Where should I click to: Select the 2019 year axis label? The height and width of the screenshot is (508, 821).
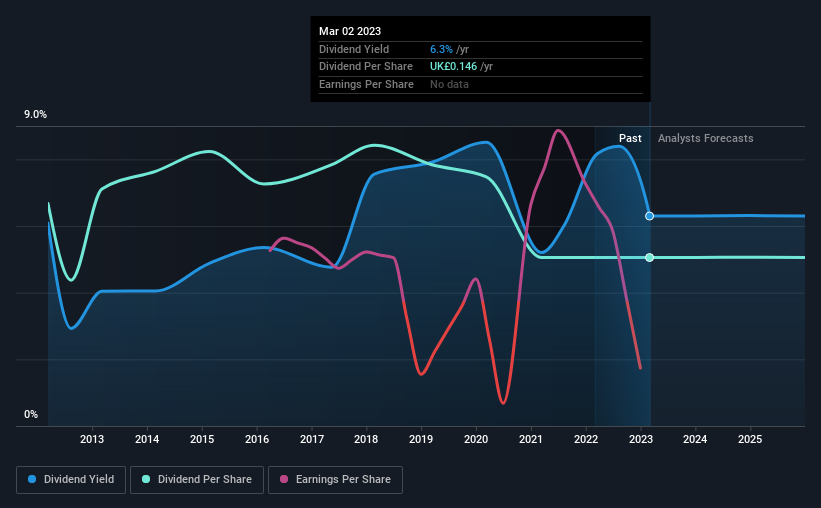pos(421,439)
